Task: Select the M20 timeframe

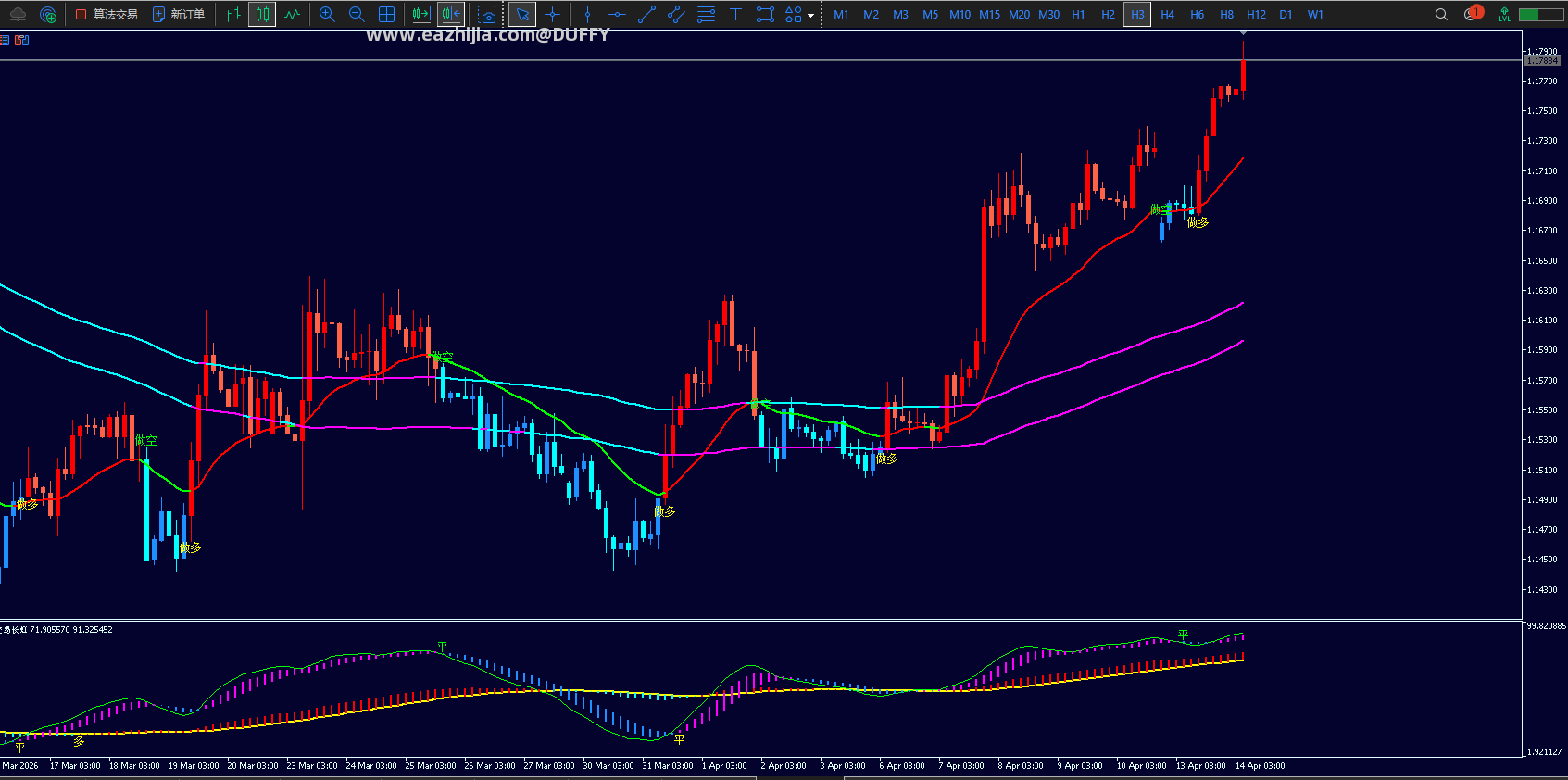Action: coord(1019,14)
